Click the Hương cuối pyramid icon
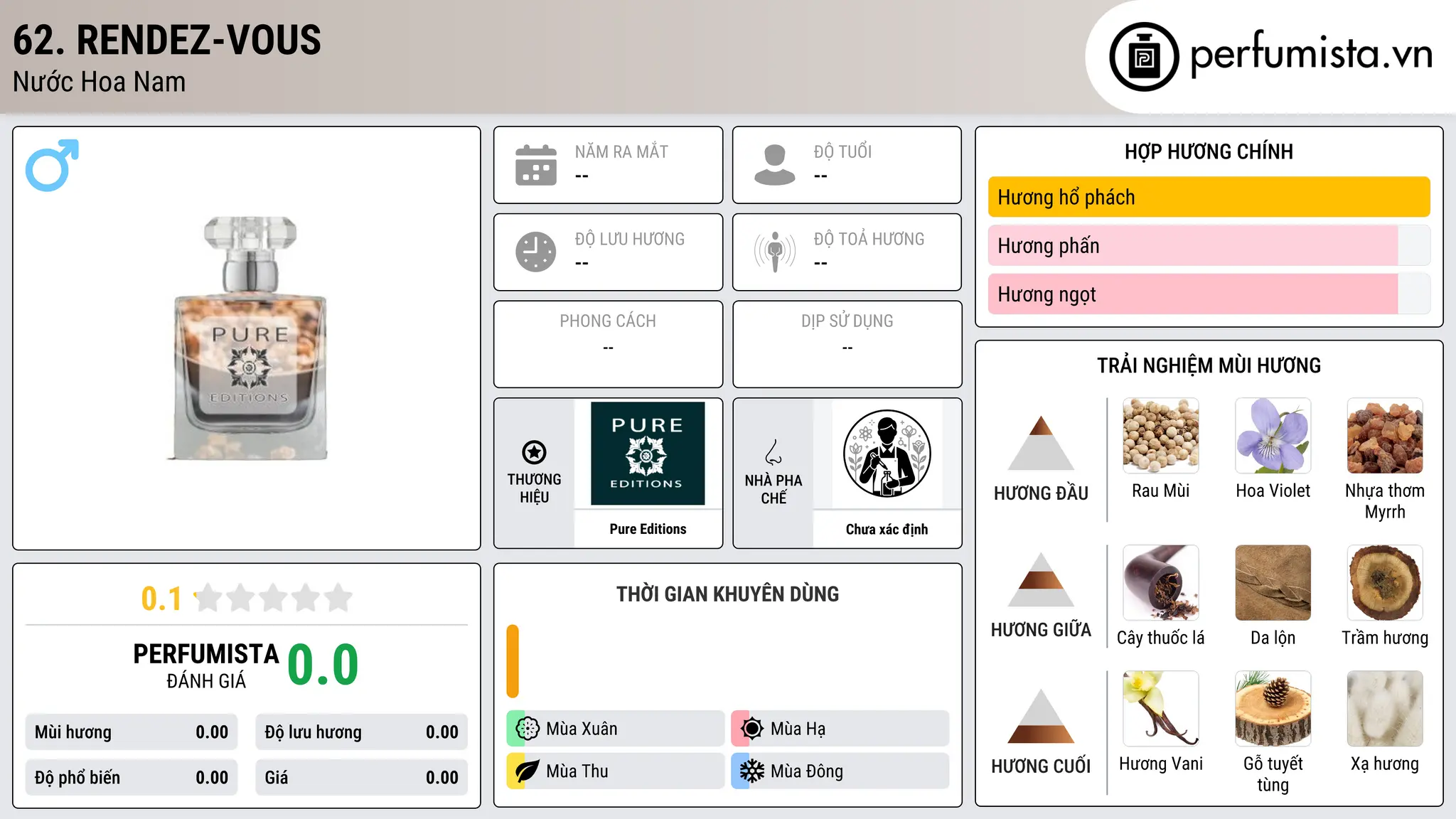The image size is (1456, 819). tap(1041, 717)
